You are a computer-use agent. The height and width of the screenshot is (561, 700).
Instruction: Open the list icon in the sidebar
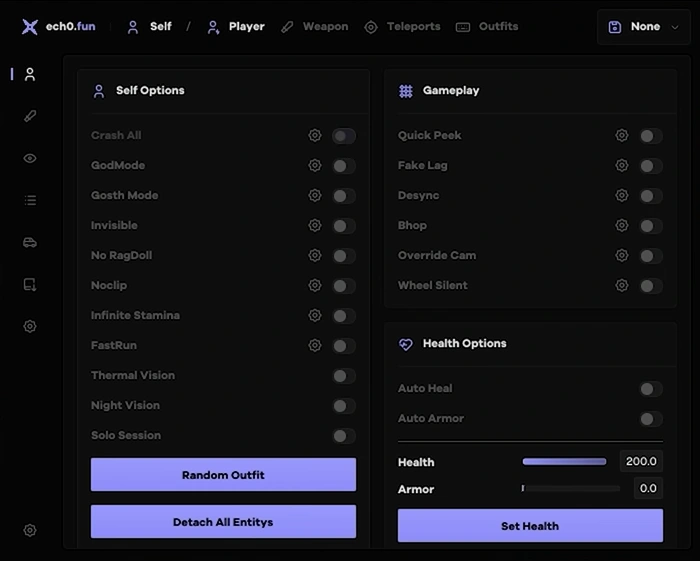tap(30, 200)
